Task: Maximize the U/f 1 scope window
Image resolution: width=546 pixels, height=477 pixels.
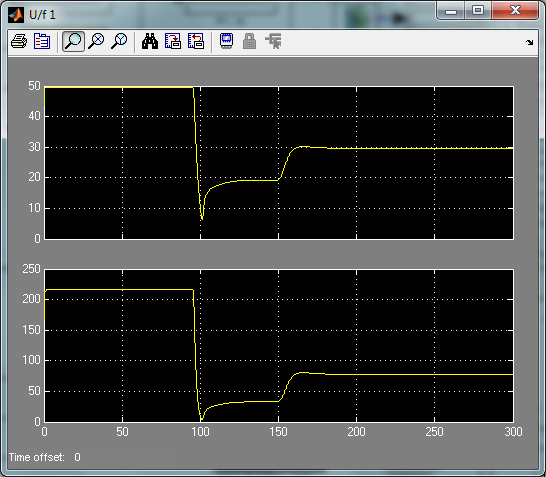Action: tap(478, 10)
